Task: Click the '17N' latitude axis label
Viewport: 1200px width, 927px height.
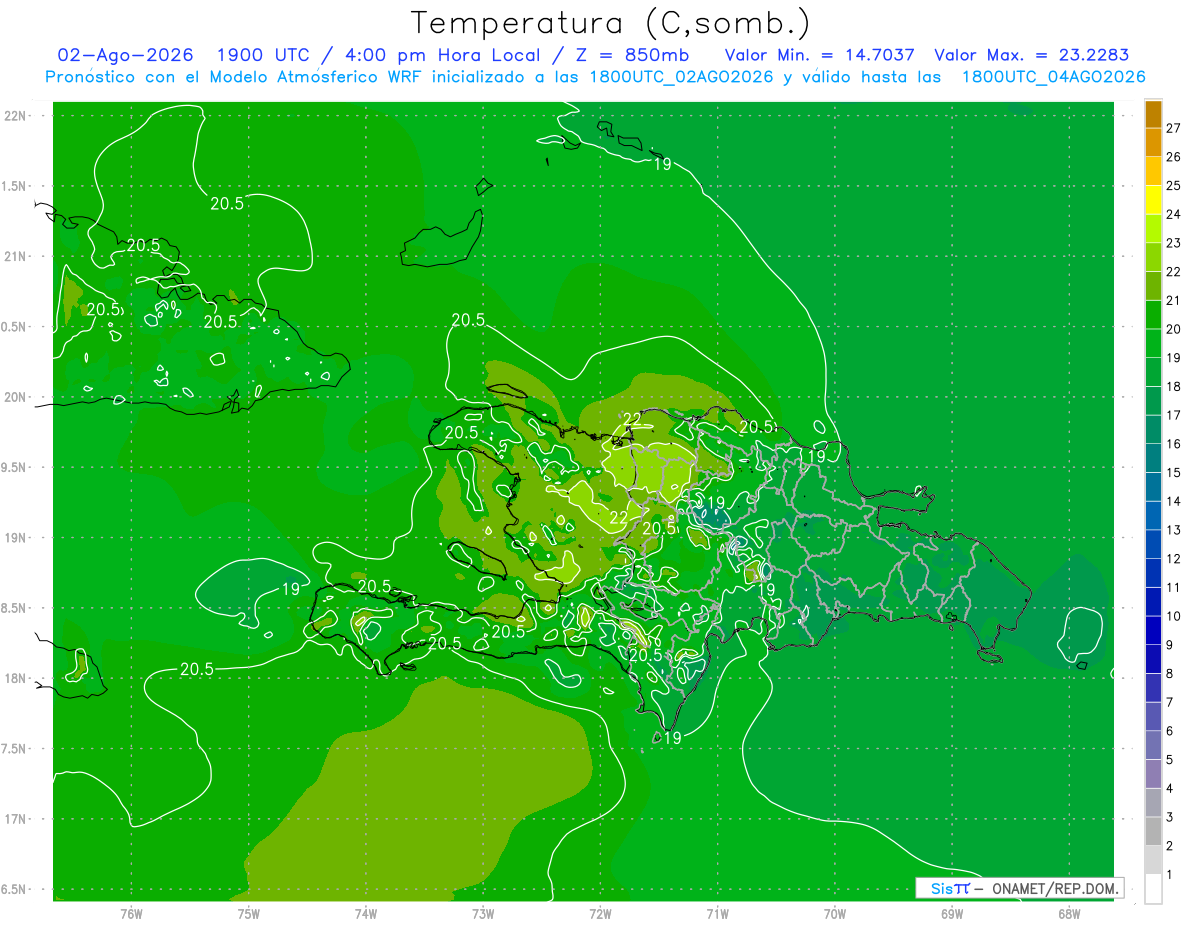Action: click(17, 819)
